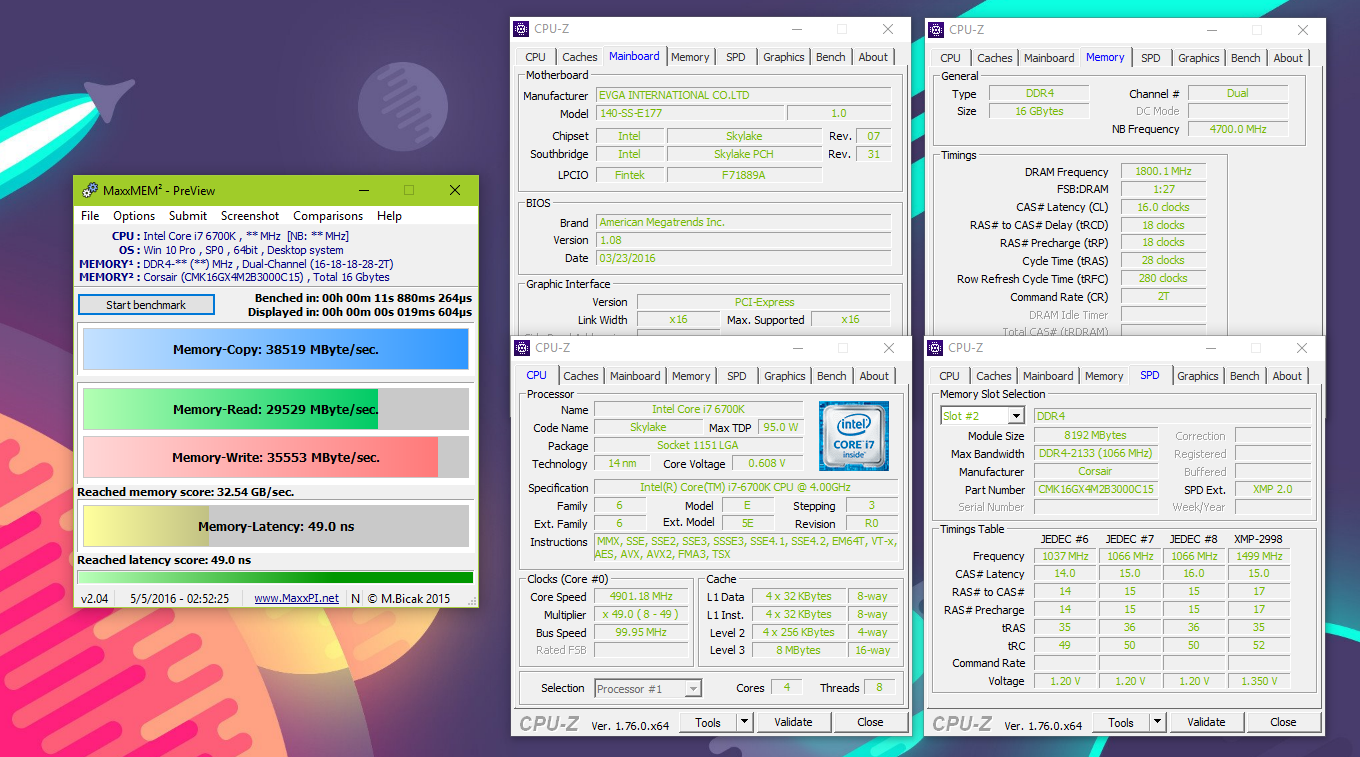Screen dimensions: 1360x757
Task: Click the Start benchmark button
Action: point(146,305)
